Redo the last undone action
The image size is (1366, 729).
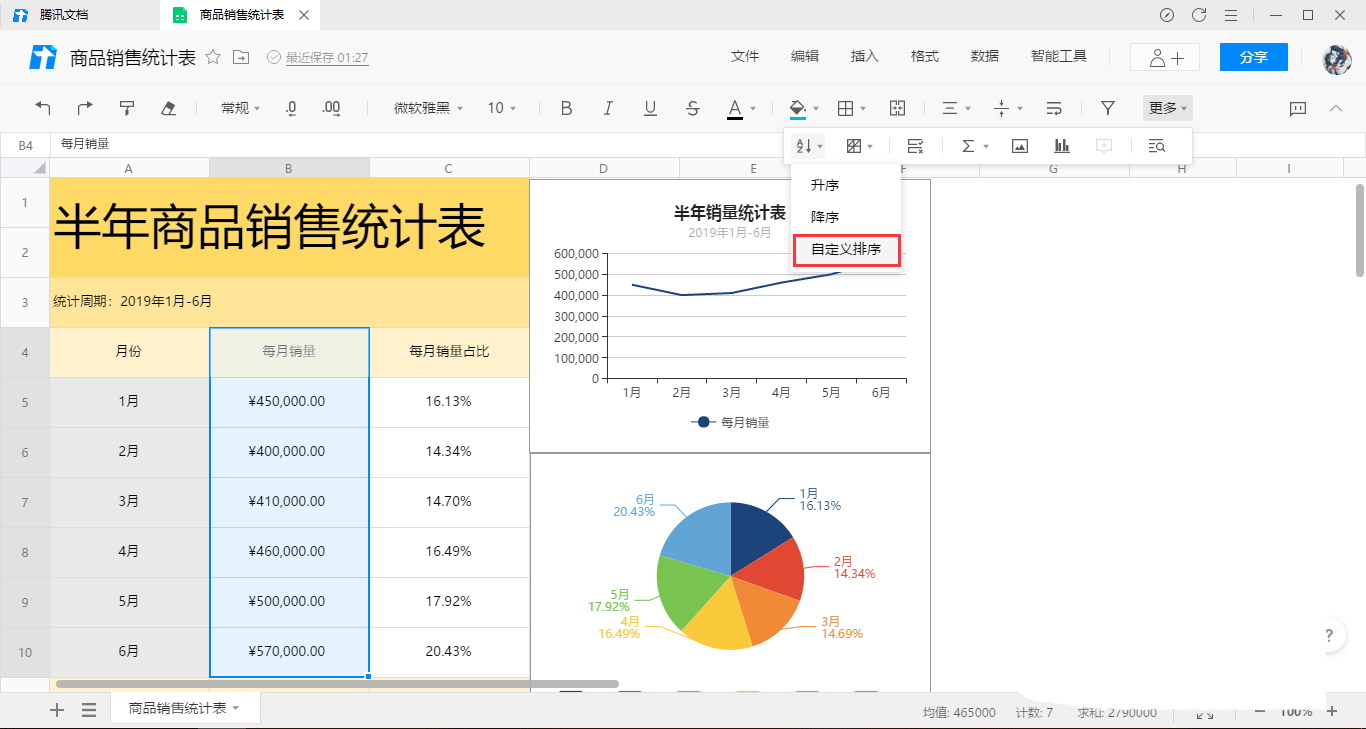click(85, 108)
